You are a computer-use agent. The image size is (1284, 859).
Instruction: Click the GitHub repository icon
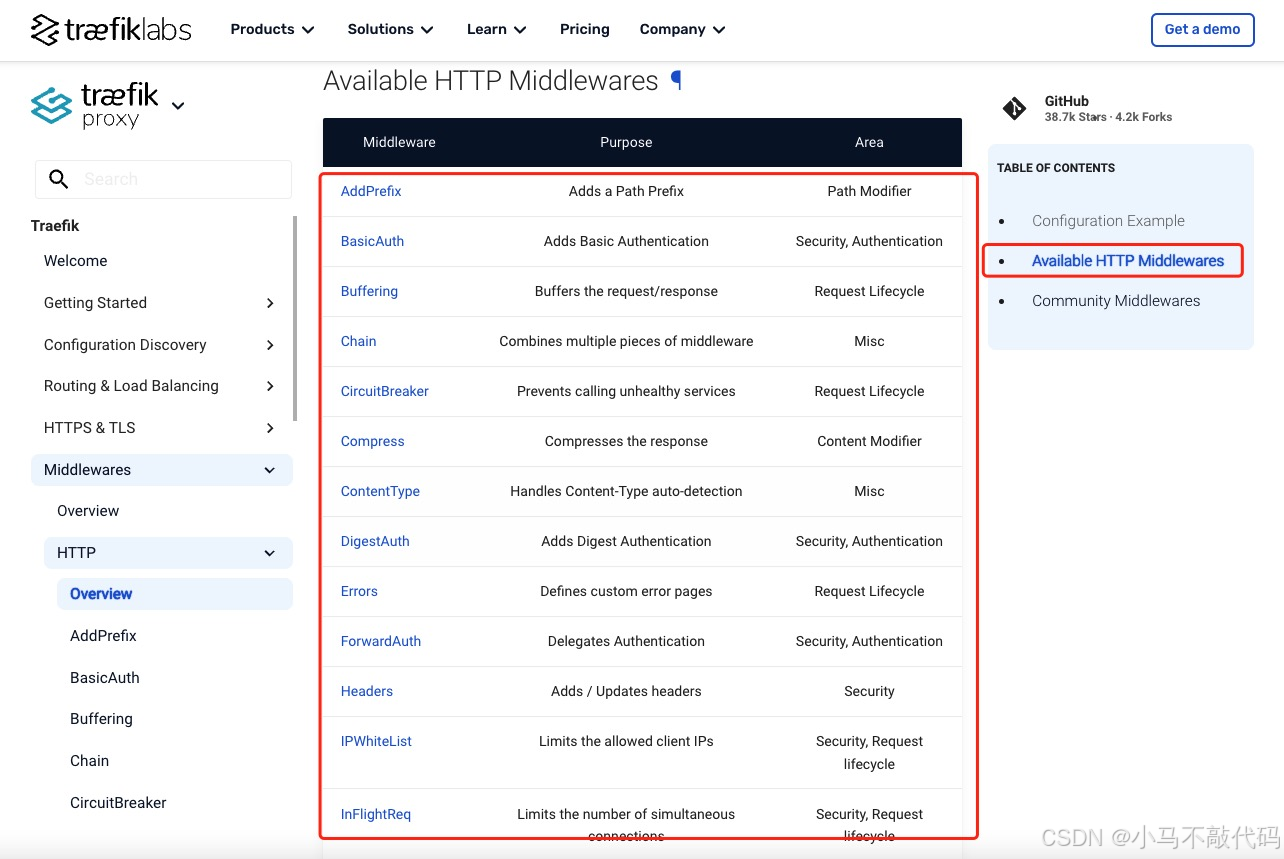1014,108
